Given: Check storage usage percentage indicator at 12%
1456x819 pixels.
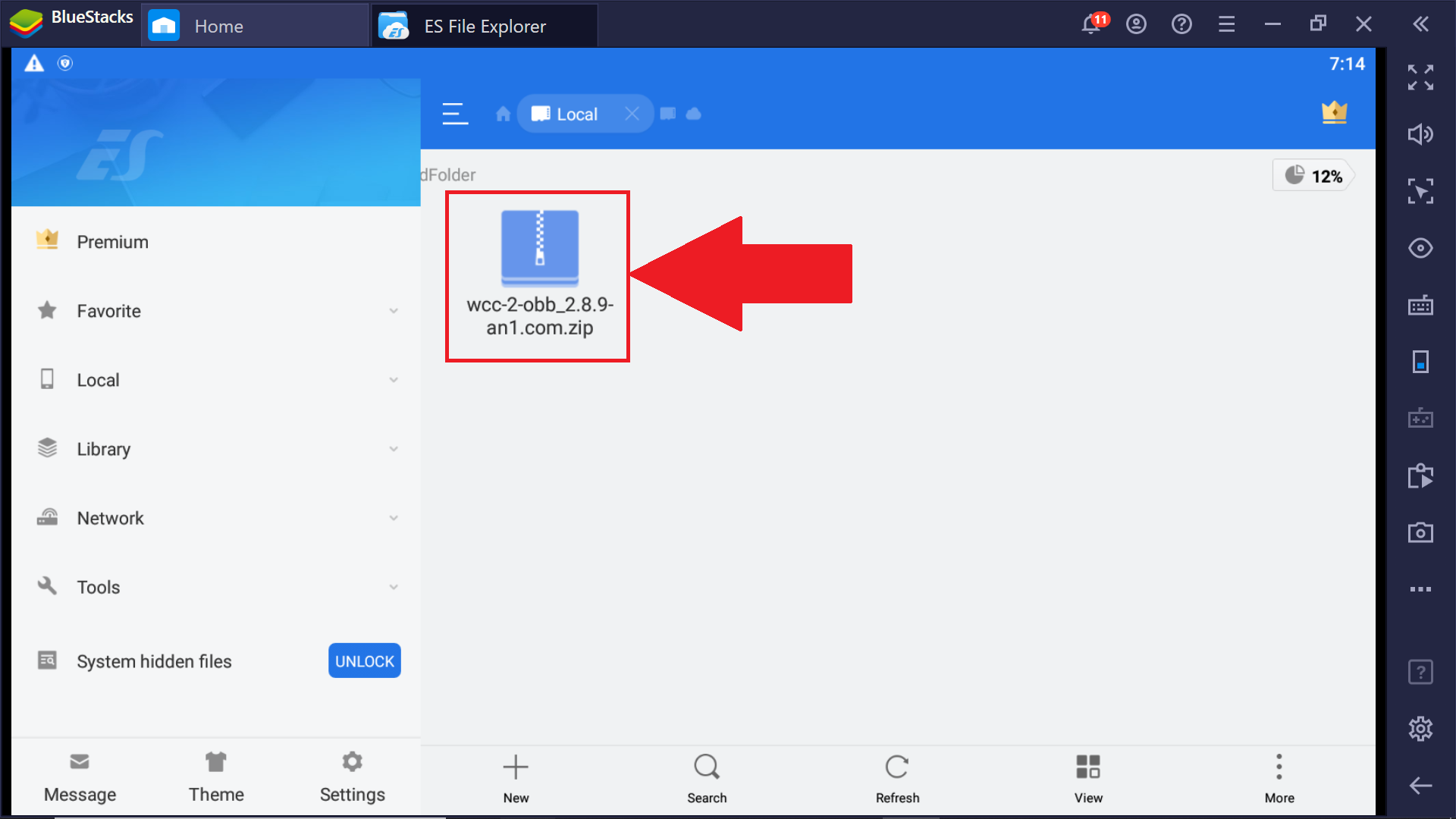Looking at the screenshot, I should [x=1315, y=176].
